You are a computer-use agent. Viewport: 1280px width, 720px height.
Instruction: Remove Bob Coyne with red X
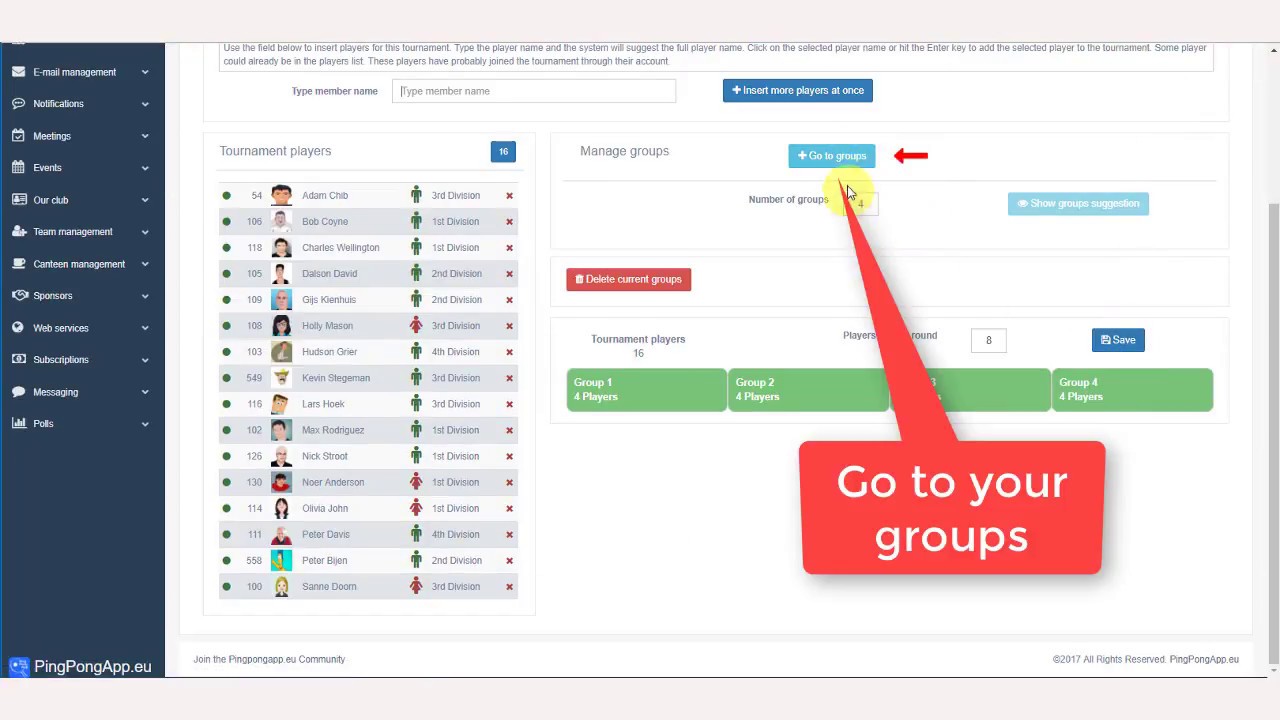(509, 222)
